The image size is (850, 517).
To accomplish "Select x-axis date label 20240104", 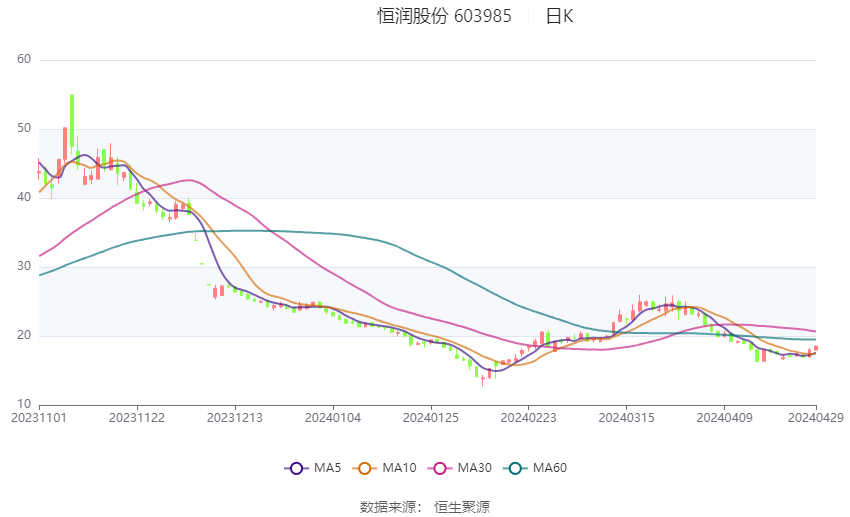I will (x=333, y=418).
